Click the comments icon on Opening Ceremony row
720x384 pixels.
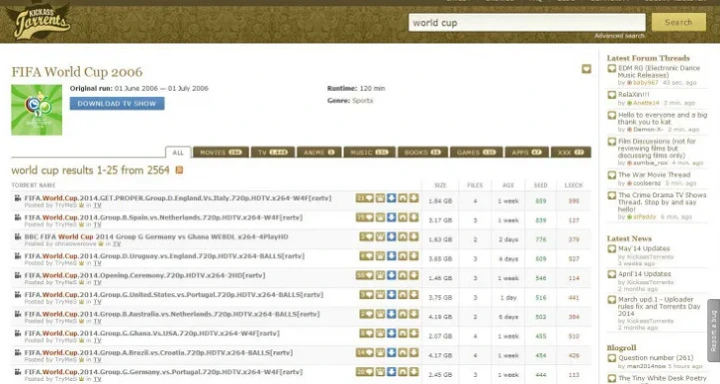pos(365,275)
